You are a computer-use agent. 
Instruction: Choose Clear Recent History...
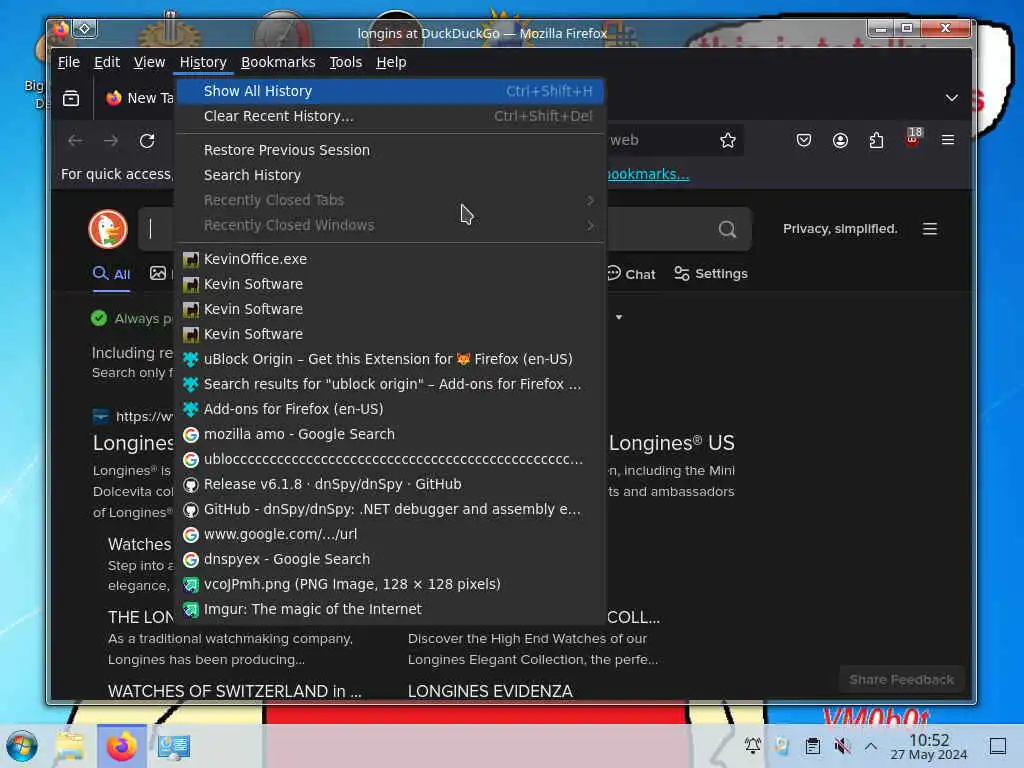coord(390,116)
